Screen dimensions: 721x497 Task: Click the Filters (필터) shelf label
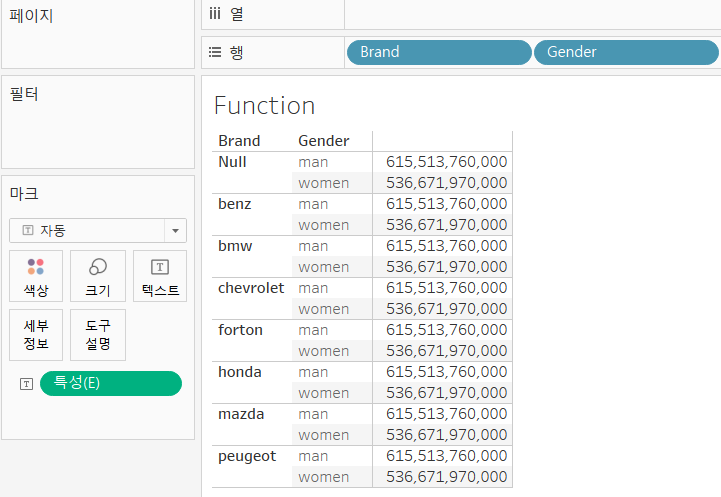[24, 94]
